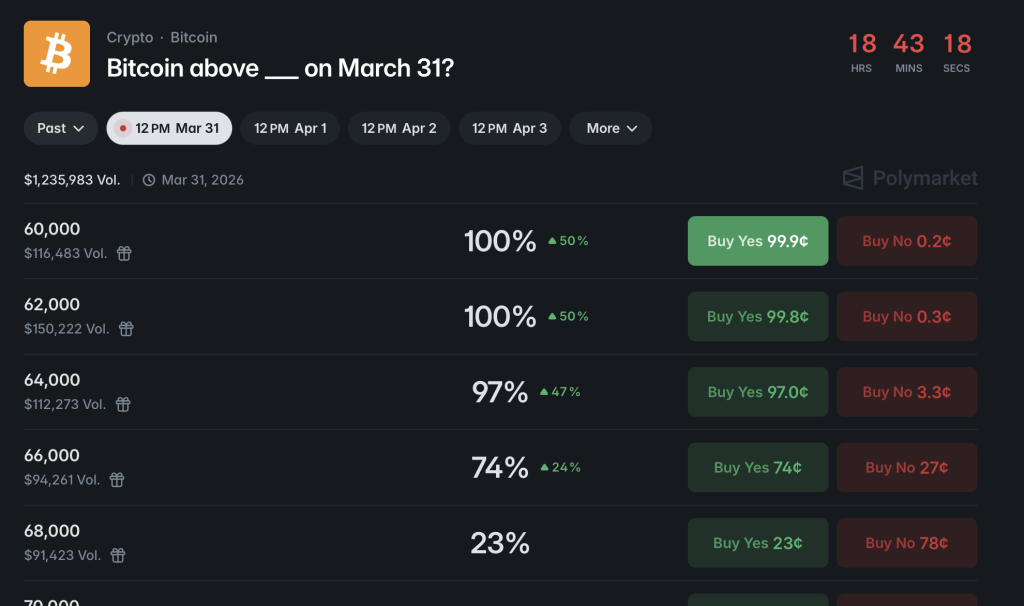Click the gift icon beside $150,222 Vol.
Viewport: 1024px width, 606px height.
coord(126,329)
